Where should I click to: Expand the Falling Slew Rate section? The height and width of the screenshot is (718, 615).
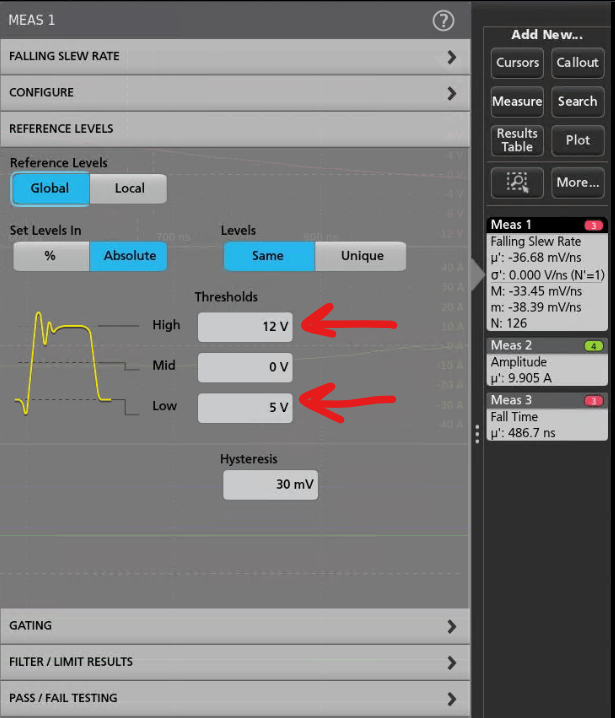click(235, 57)
